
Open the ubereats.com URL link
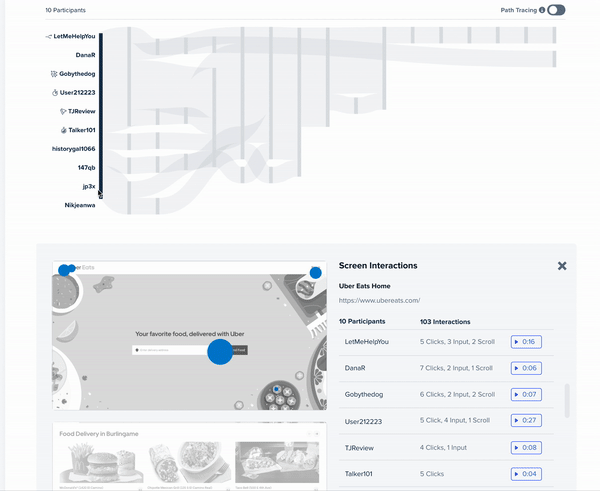pos(379,300)
